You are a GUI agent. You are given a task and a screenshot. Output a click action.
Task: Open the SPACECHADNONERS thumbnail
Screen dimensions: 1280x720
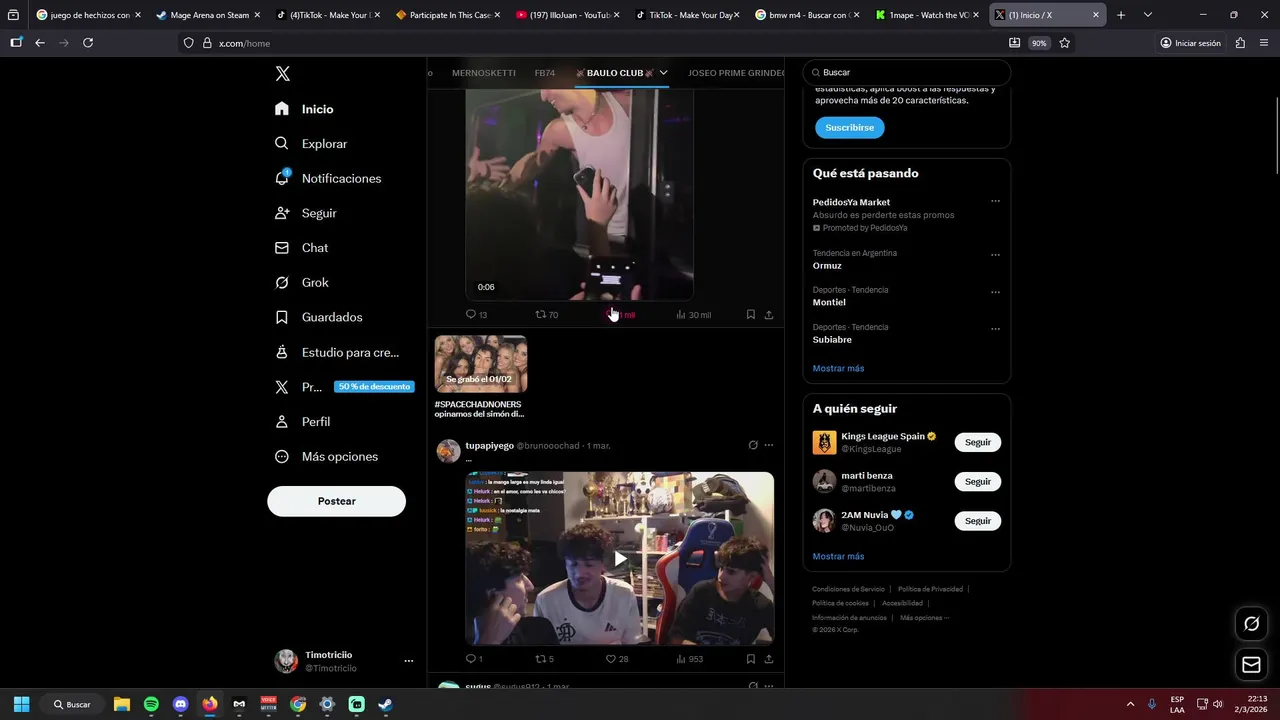480,363
